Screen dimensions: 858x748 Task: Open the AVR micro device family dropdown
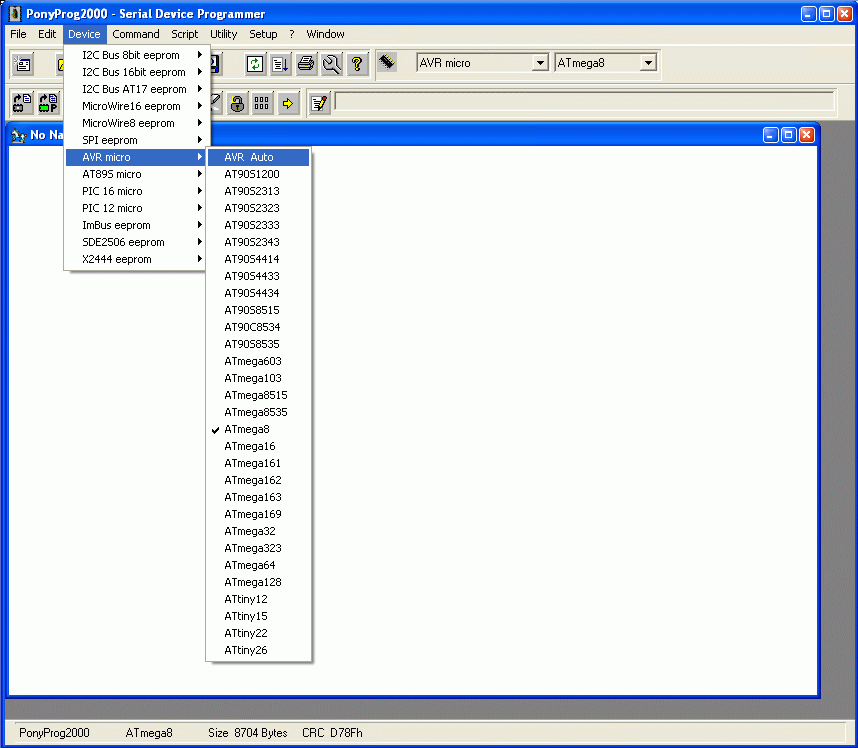(x=482, y=63)
